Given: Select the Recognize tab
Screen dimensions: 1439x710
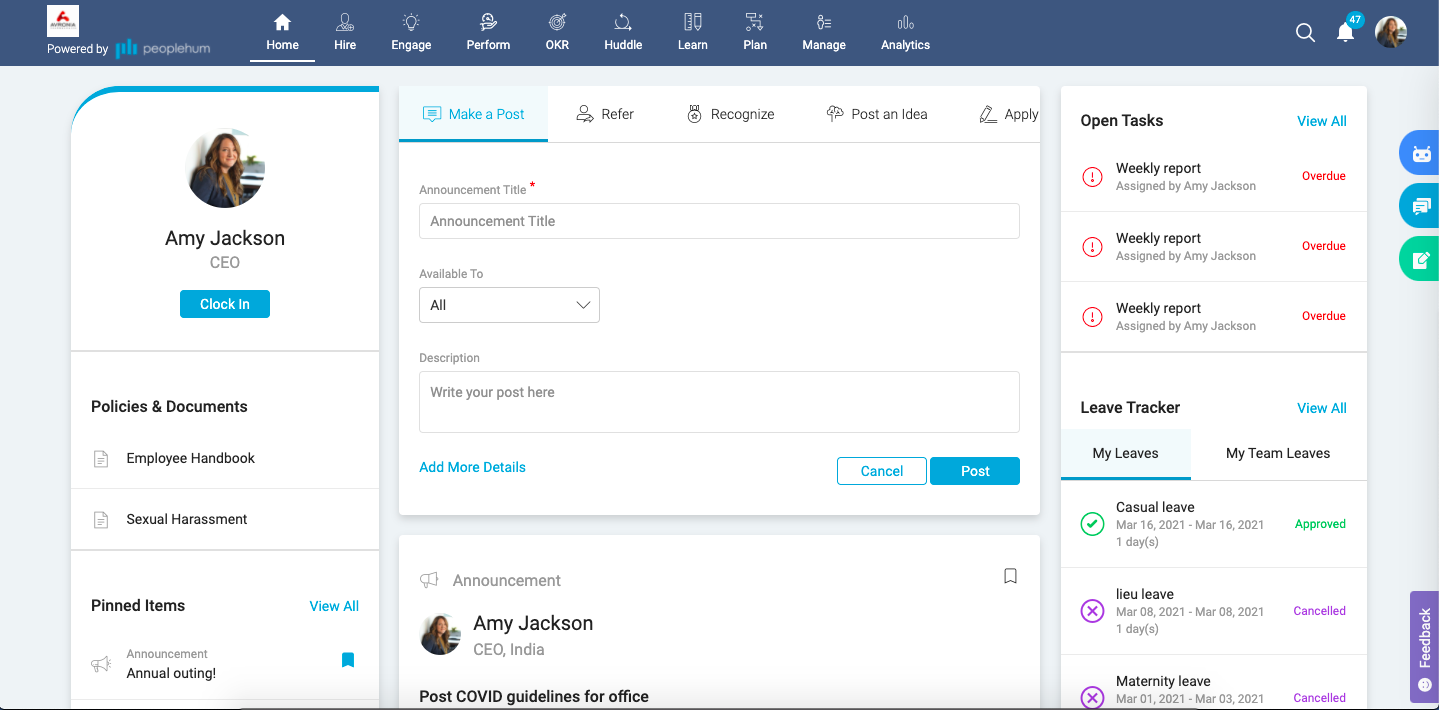Looking at the screenshot, I should click(730, 114).
